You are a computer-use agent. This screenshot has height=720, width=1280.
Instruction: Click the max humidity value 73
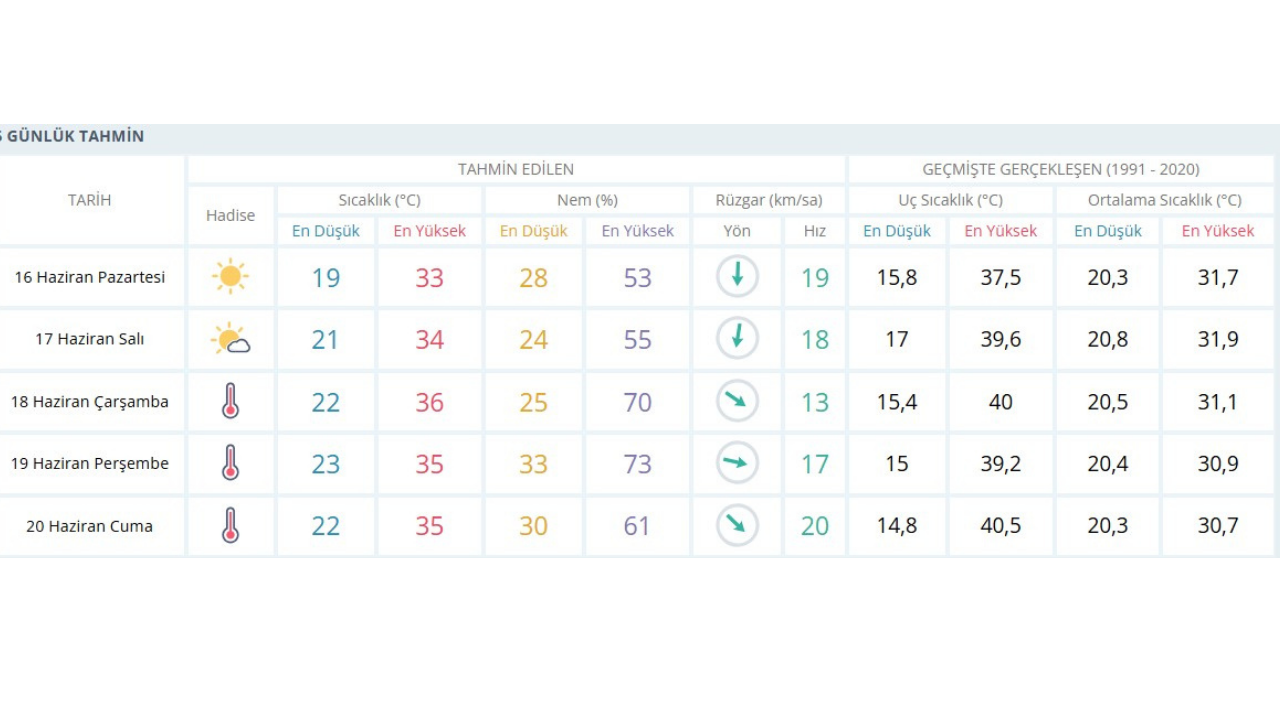click(637, 464)
